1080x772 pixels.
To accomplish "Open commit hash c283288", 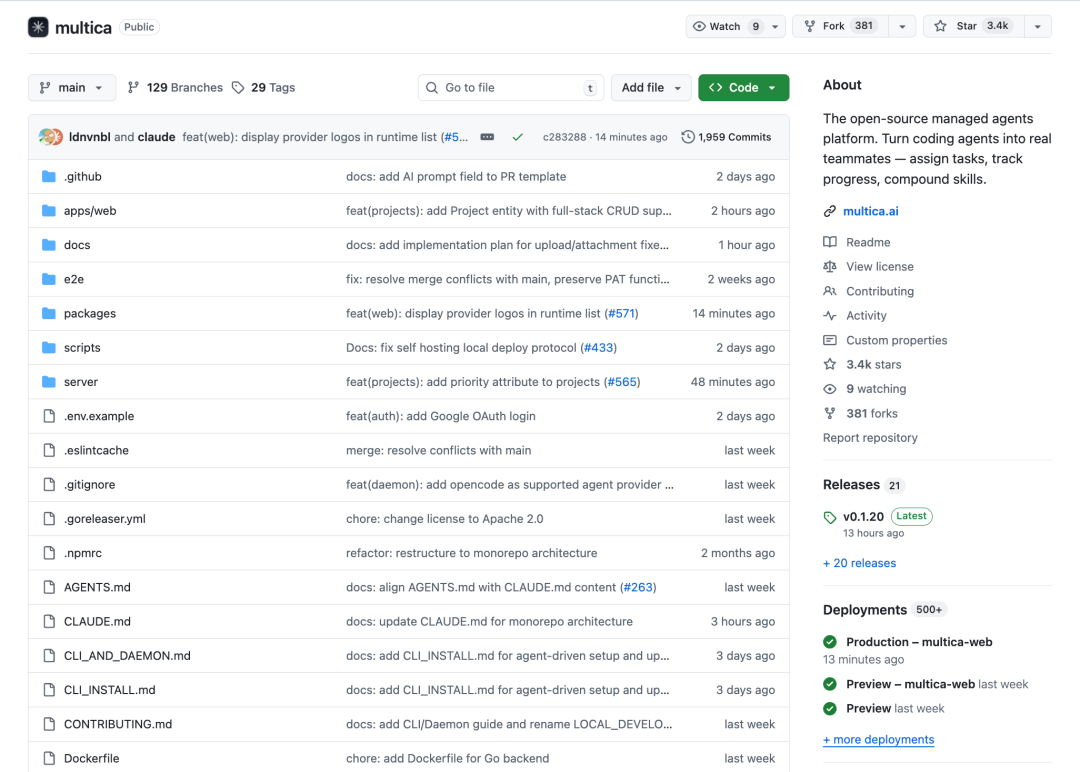I will 564,137.
